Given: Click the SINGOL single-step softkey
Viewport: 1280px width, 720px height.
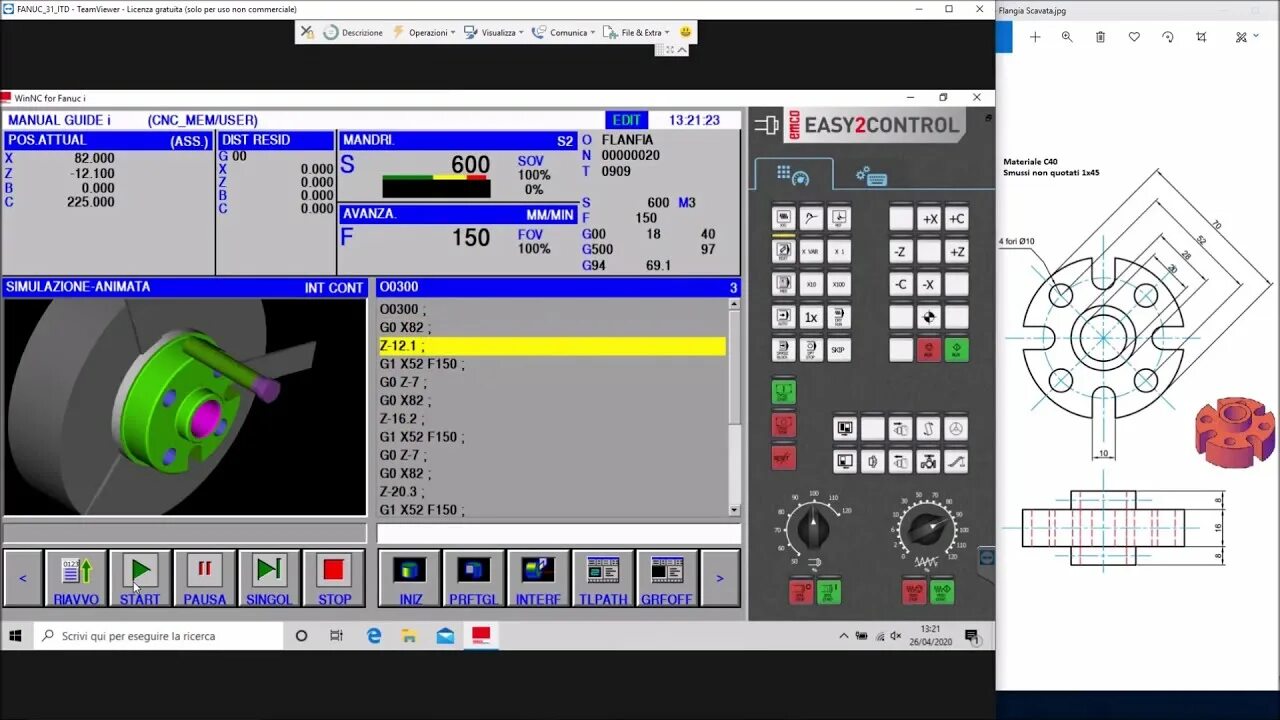Looking at the screenshot, I should tap(269, 579).
